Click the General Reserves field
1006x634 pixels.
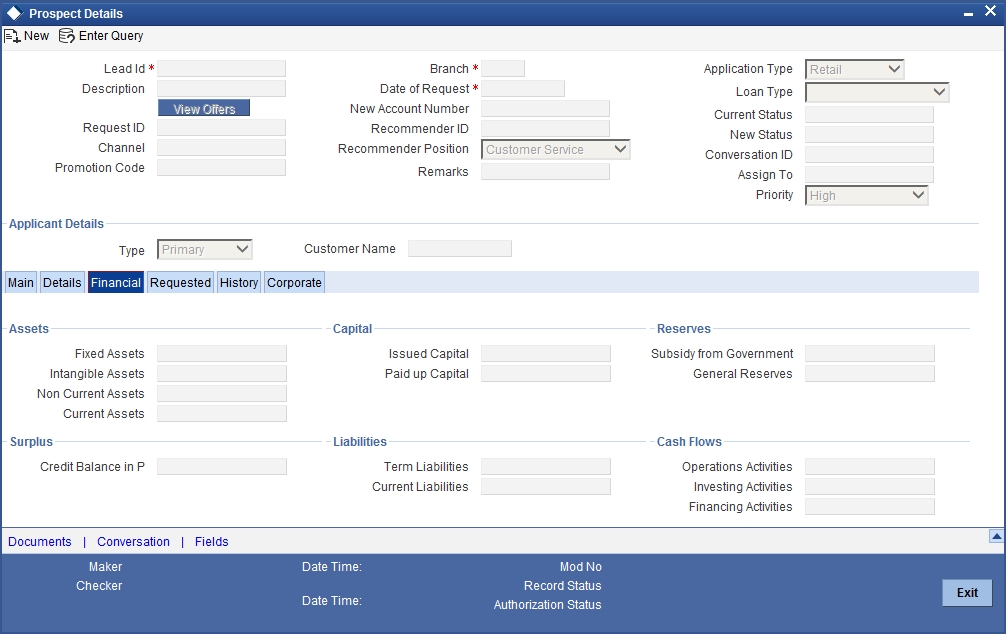tap(870, 373)
